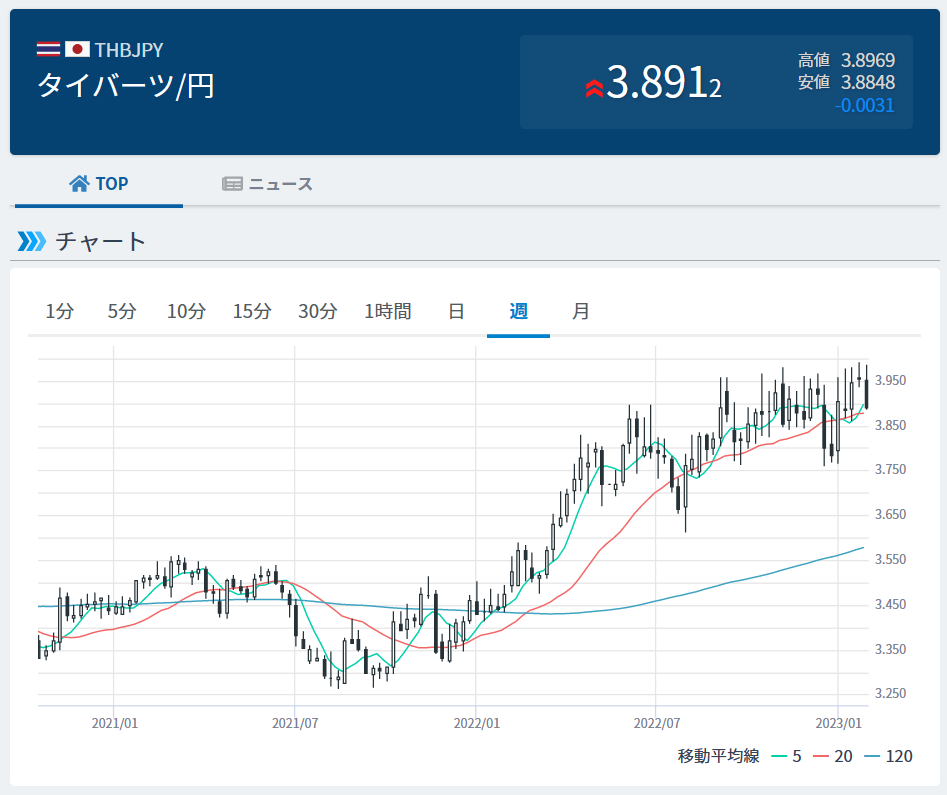Click the 2021/07 date axis label
Viewport: 947px width, 795px height.
point(295,723)
